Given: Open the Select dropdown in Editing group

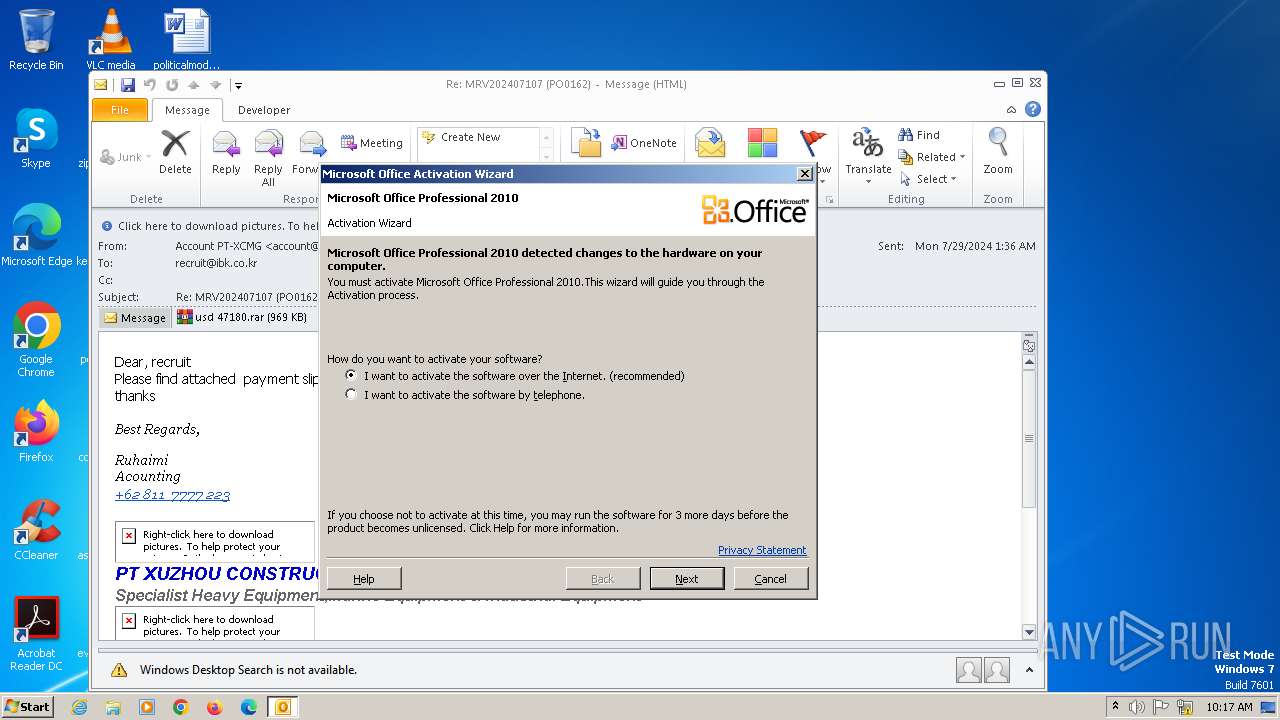Looking at the screenshot, I should tap(929, 179).
